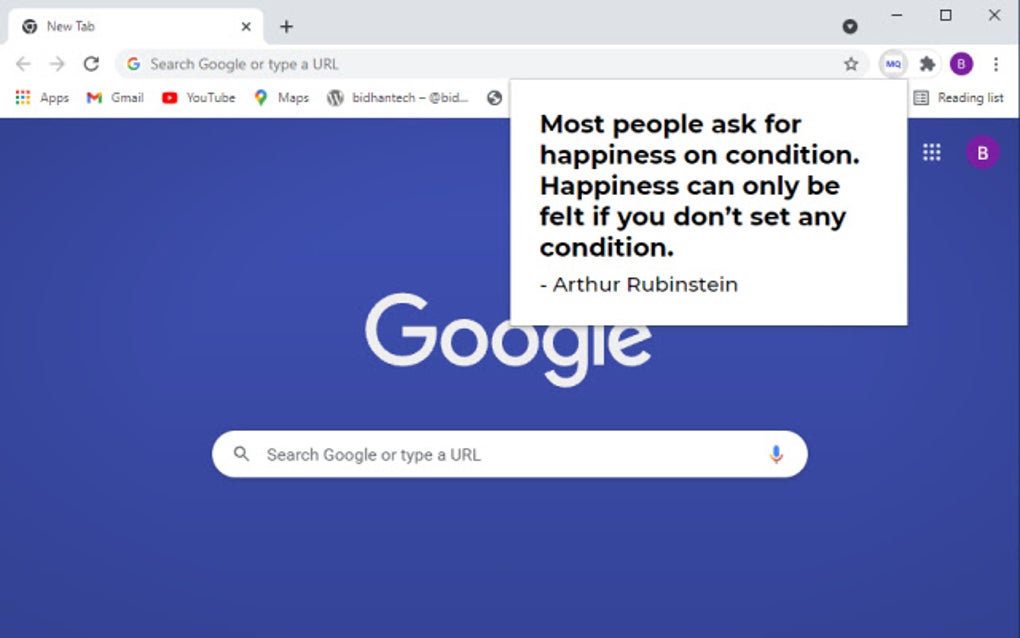
Task: Open the Gmail bookmark
Action: (x=115, y=98)
